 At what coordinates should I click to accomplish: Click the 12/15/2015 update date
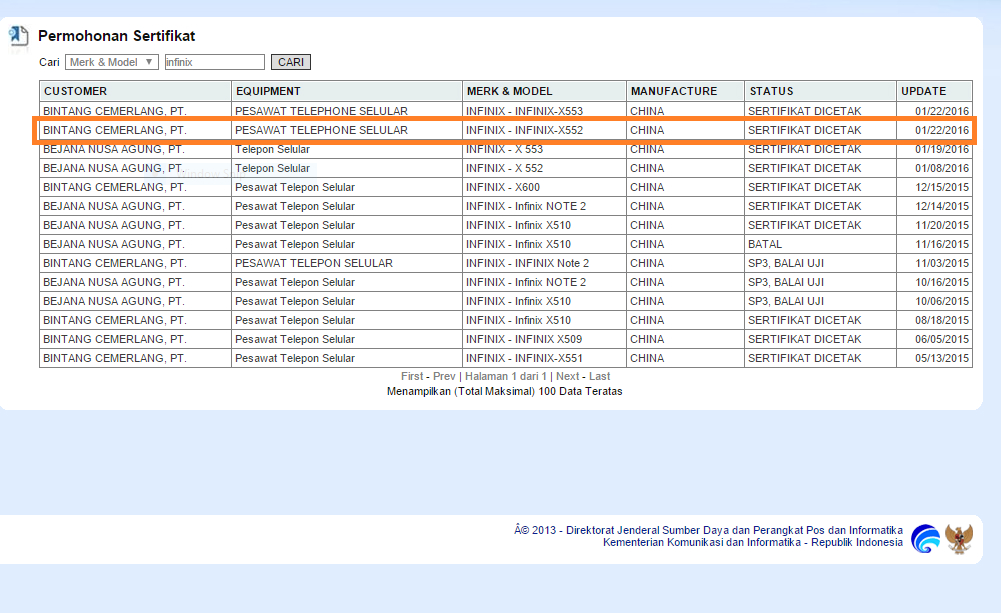point(942,187)
